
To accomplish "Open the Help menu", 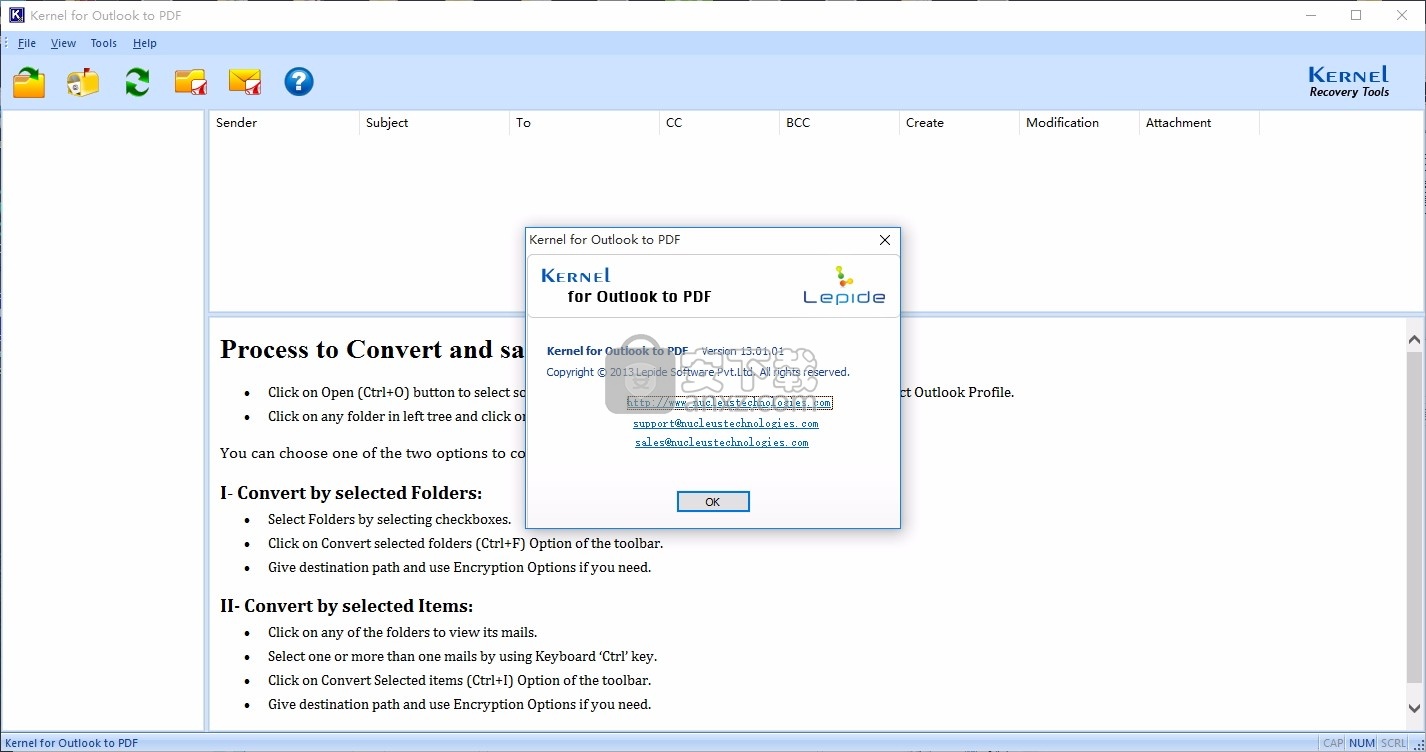I will click(x=145, y=43).
